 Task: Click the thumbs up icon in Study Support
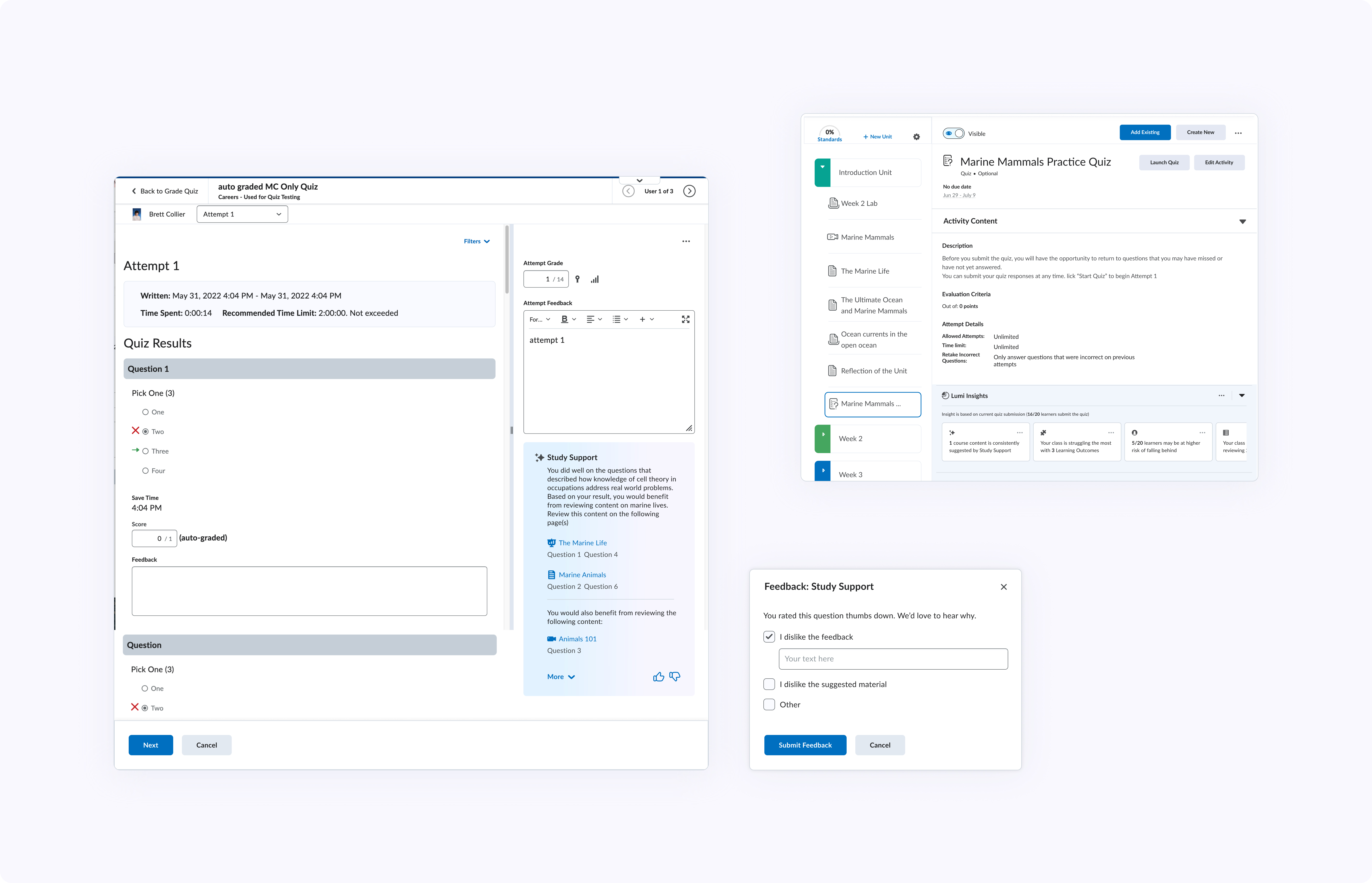tap(658, 677)
